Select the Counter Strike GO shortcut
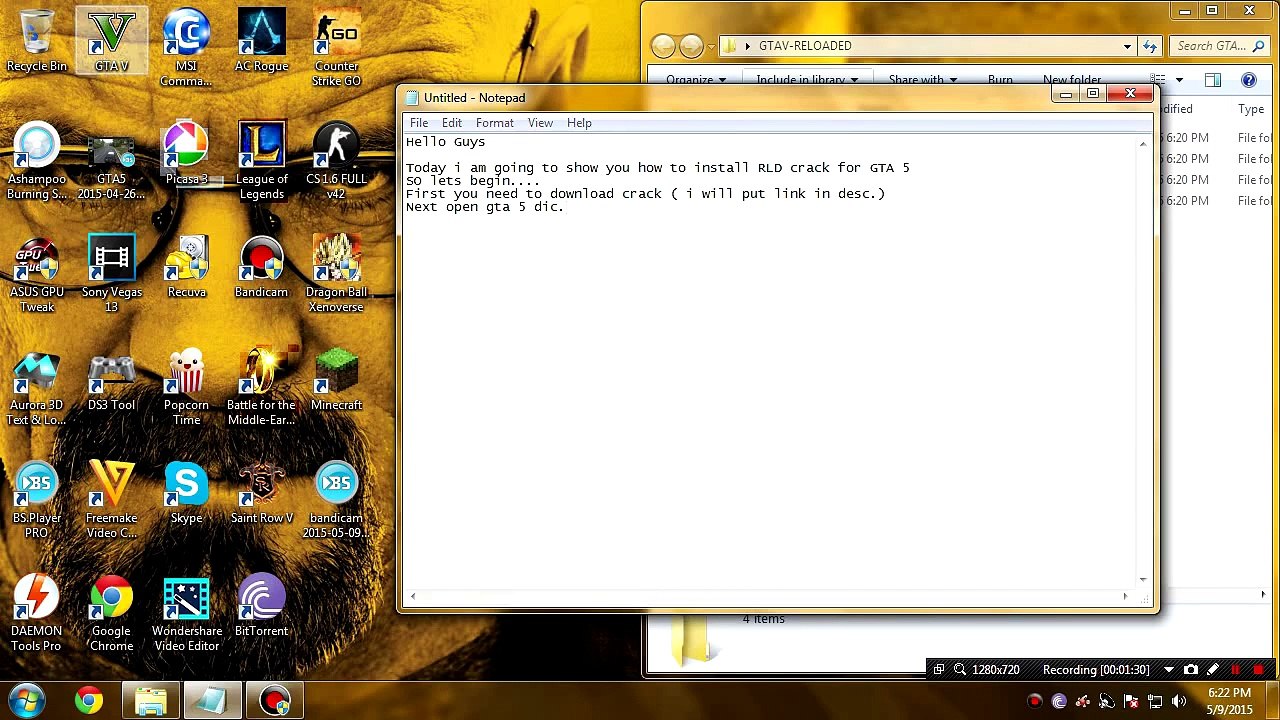 336,48
